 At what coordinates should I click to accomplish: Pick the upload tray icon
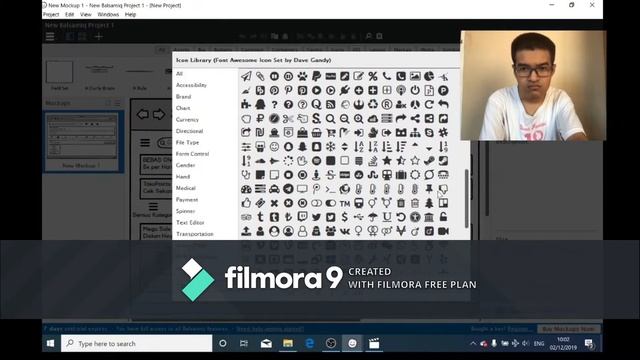(246, 231)
